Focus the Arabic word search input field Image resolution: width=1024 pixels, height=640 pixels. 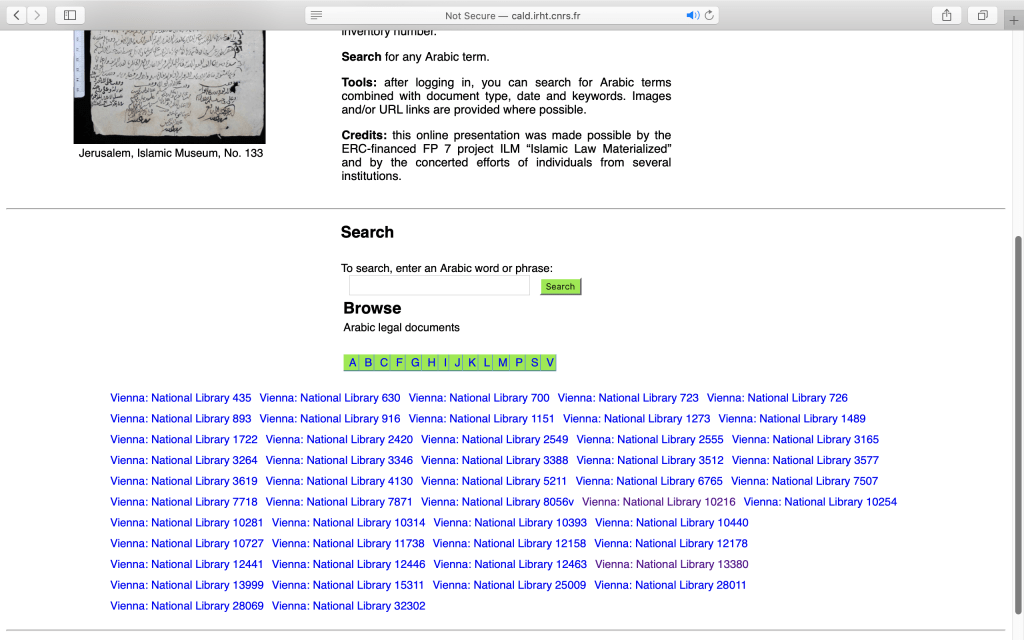(439, 287)
